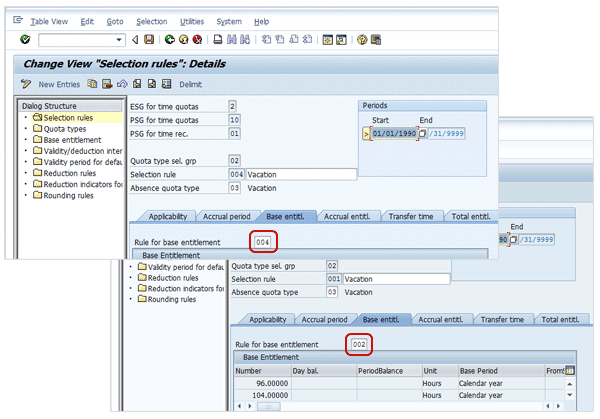
Task: Click the Customize Local Layout icon
Action: pos(376,40)
